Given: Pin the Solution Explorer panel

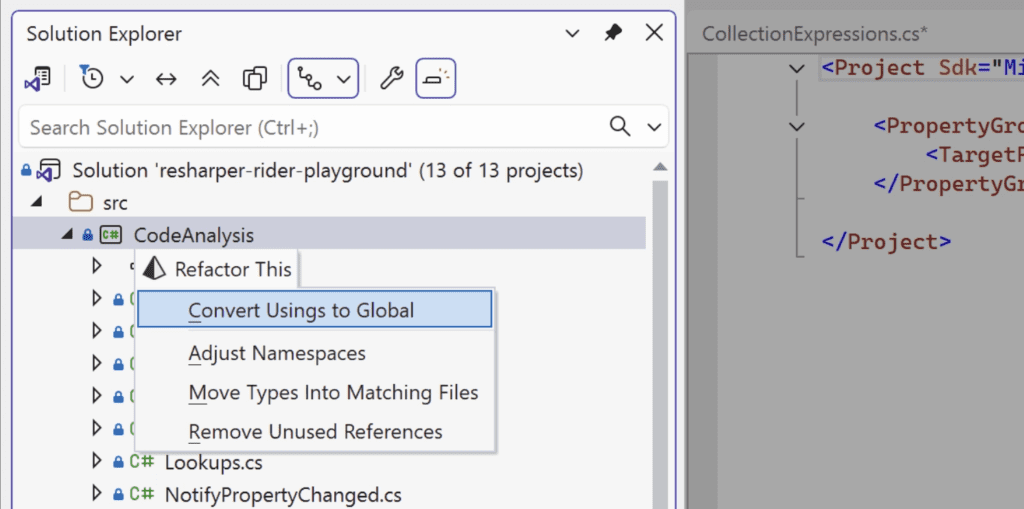Looking at the screenshot, I should coord(613,33).
